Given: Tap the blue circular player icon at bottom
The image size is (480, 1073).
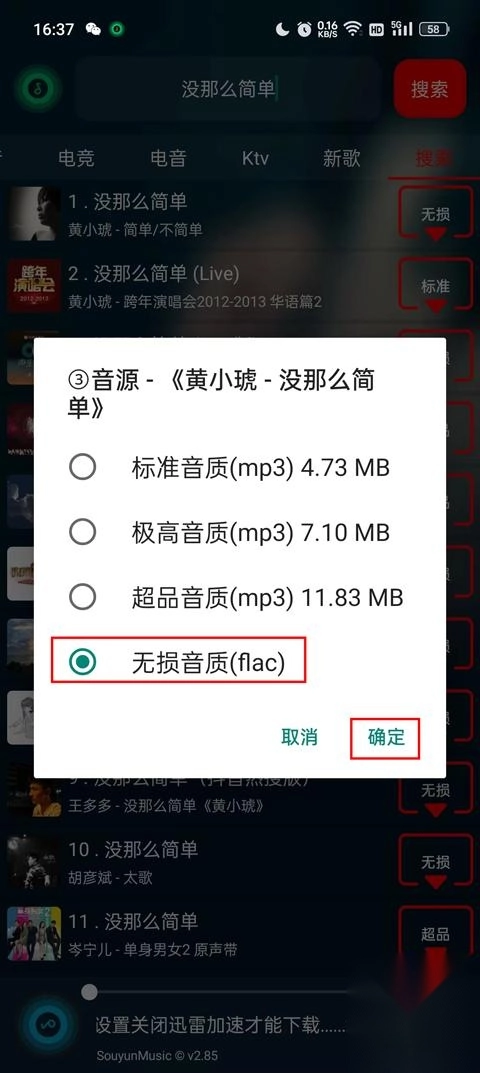Looking at the screenshot, I should (48, 1024).
